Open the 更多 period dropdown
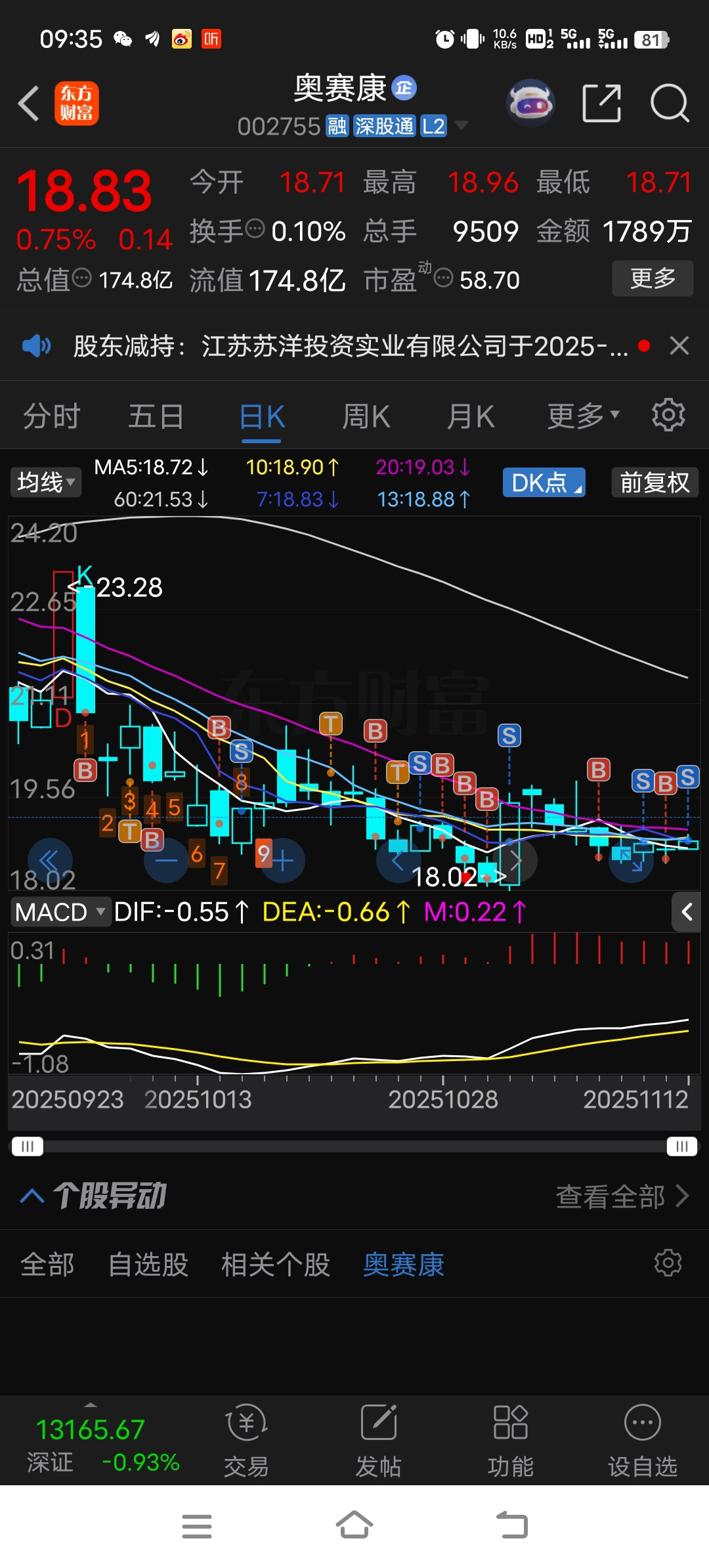The image size is (709, 1568). (584, 416)
